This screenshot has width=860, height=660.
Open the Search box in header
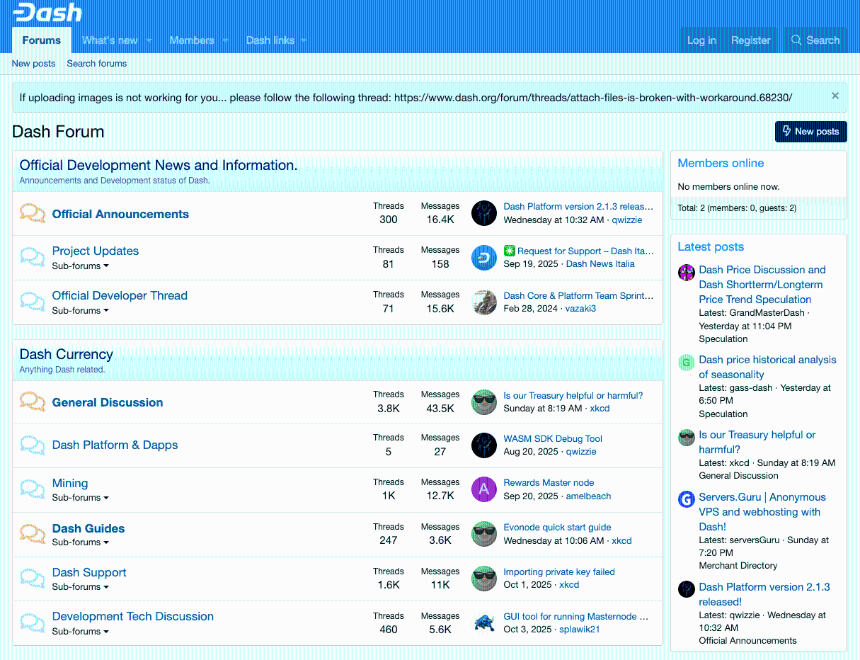coord(815,40)
